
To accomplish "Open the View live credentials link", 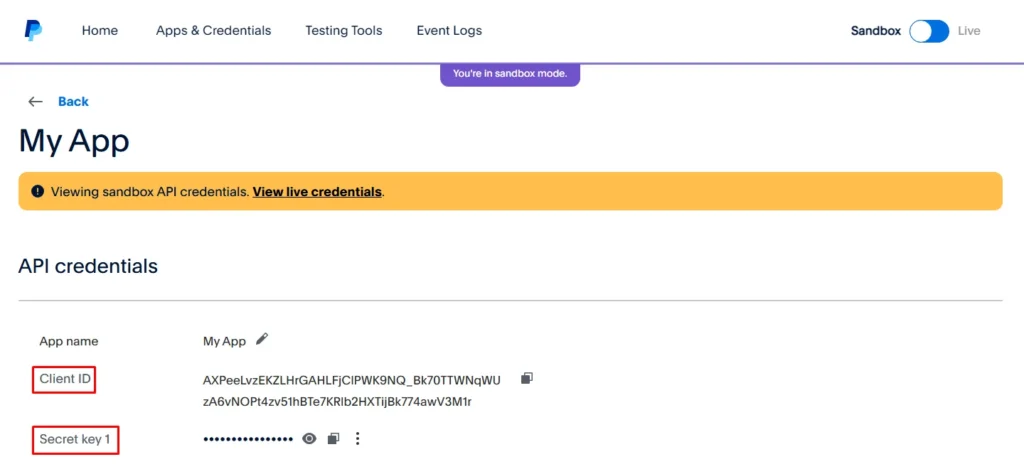I will (x=317, y=191).
